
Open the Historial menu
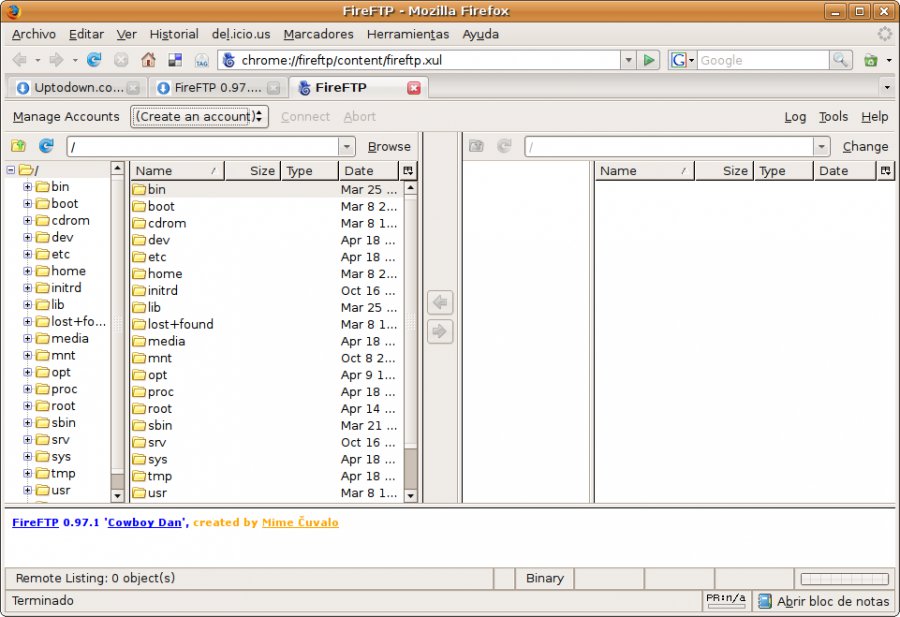tap(174, 34)
